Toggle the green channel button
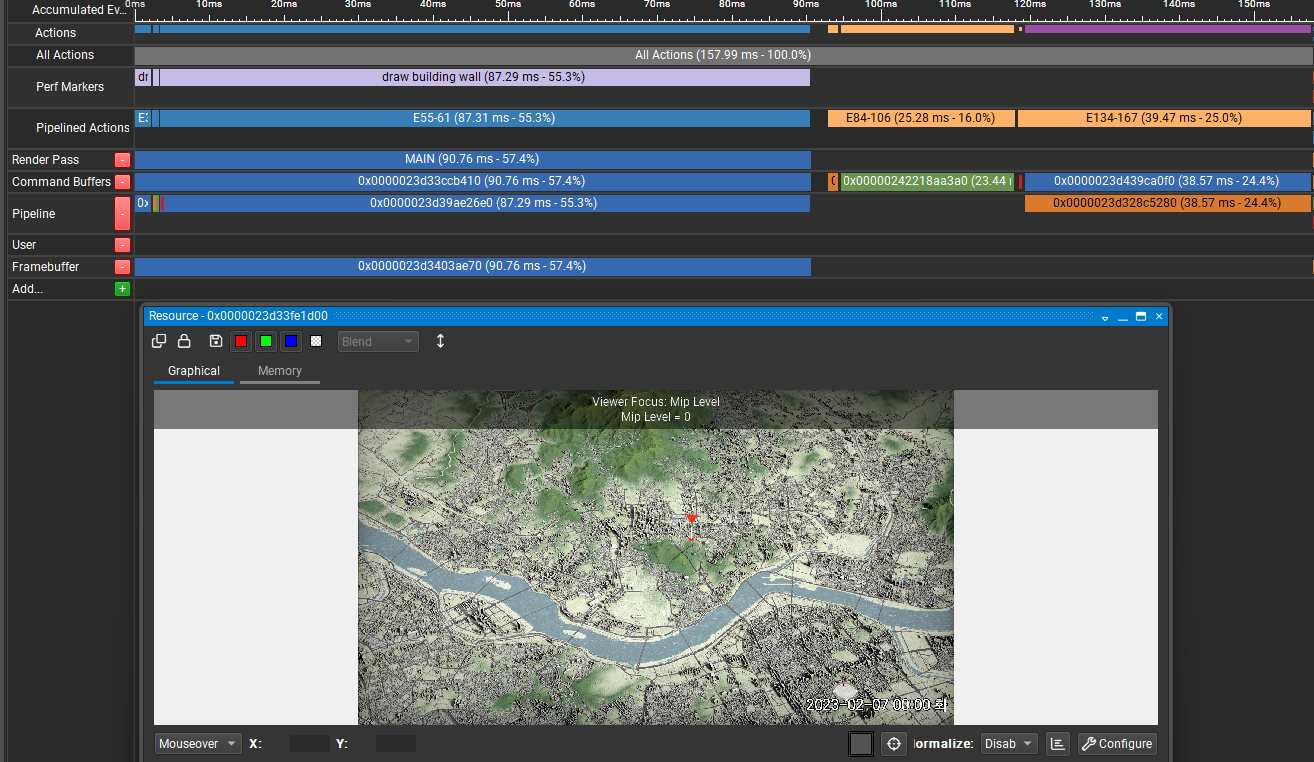Image resolution: width=1314 pixels, height=762 pixels. pyautogui.click(x=266, y=341)
